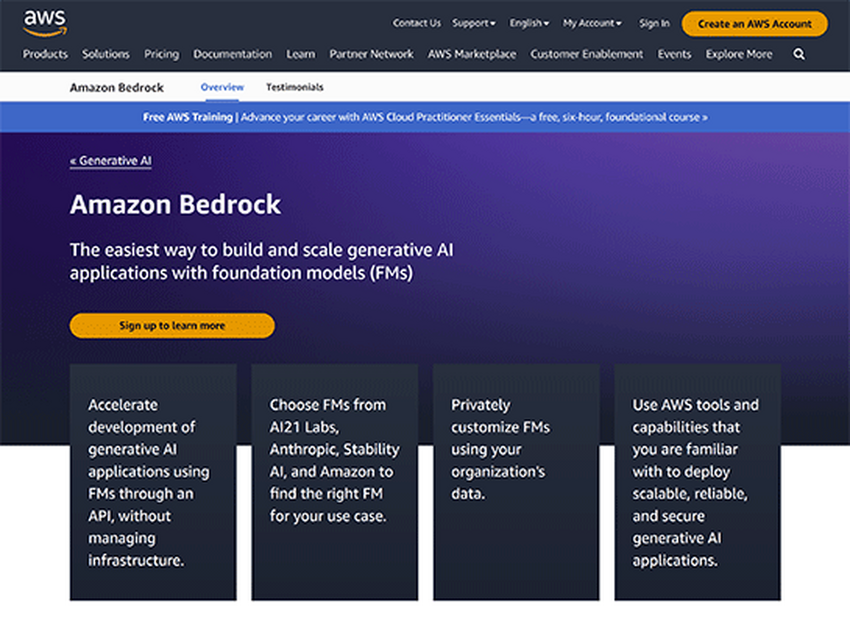Click Sign up to learn more button
Screen dimensions: 850x627
tap(172, 326)
